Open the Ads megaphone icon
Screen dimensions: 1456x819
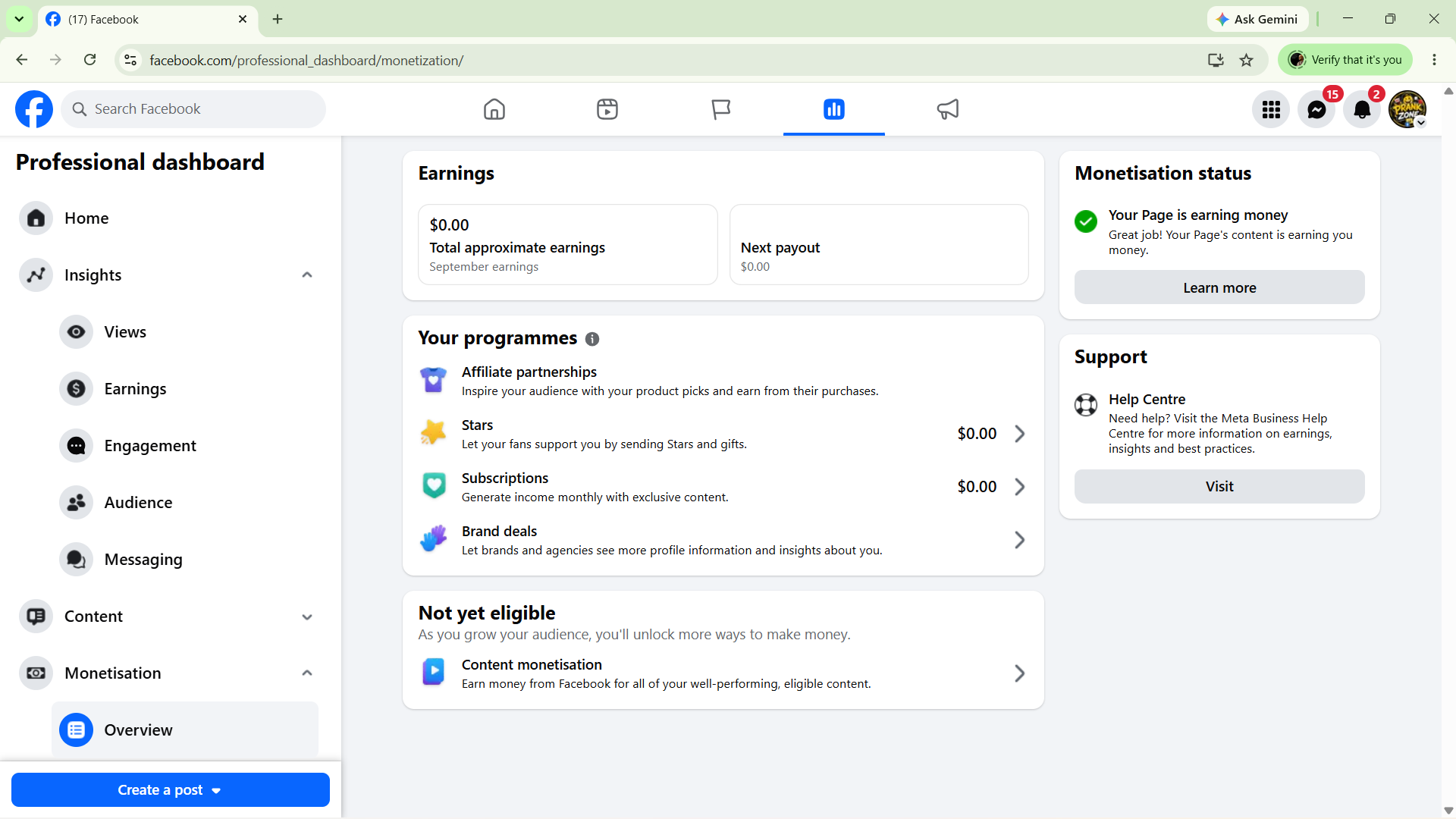pos(947,109)
